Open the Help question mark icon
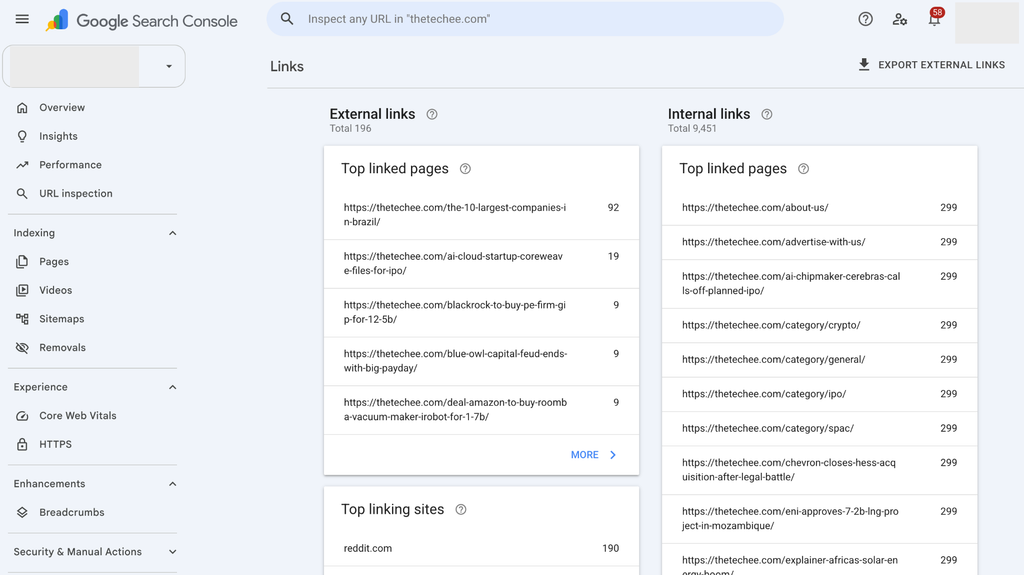This screenshot has height=575, width=1024. pos(865,19)
